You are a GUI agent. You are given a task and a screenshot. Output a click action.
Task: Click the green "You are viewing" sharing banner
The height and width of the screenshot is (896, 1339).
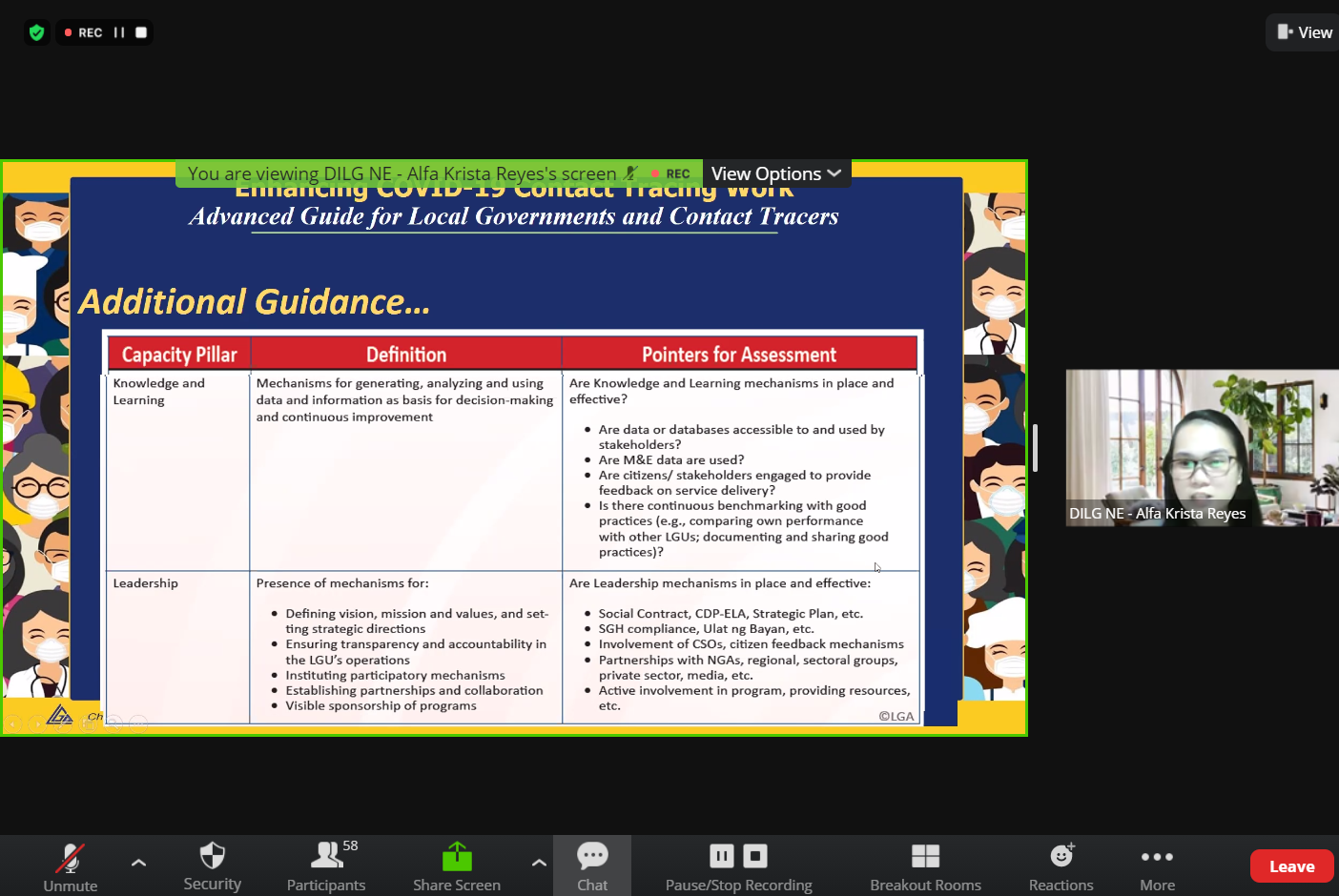pos(439,173)
